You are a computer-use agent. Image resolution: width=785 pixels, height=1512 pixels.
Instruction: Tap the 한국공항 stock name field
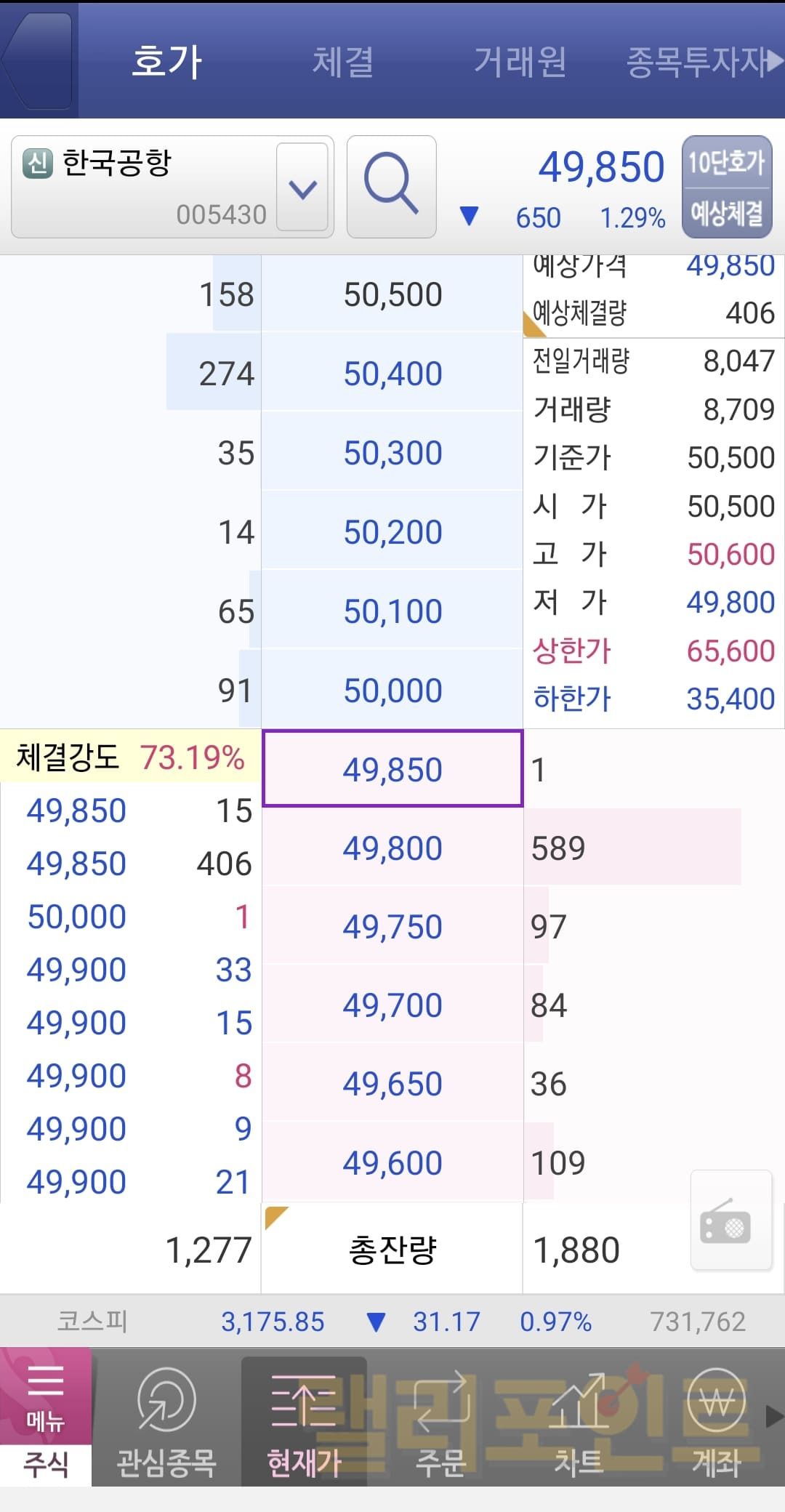click(145, 186)
